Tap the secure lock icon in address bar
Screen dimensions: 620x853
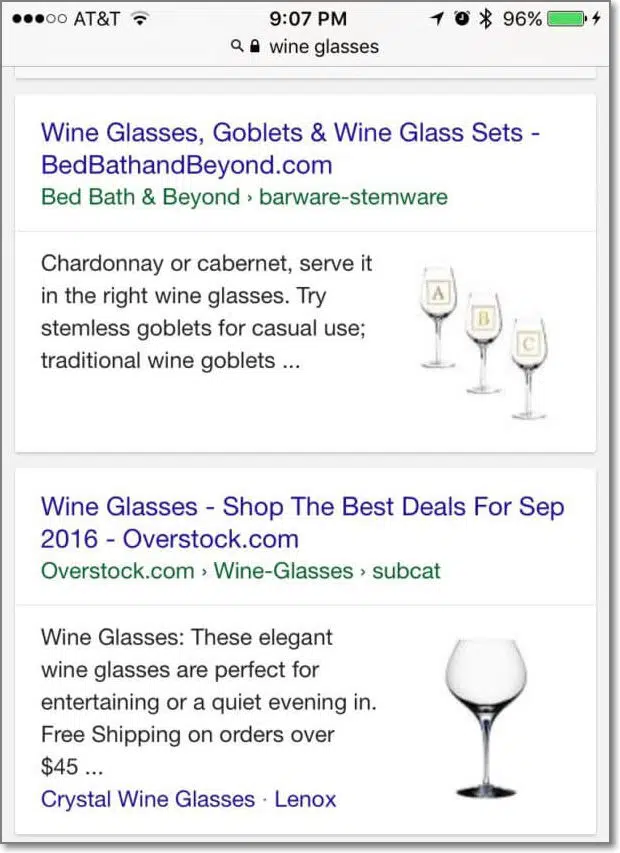[254, 46]
